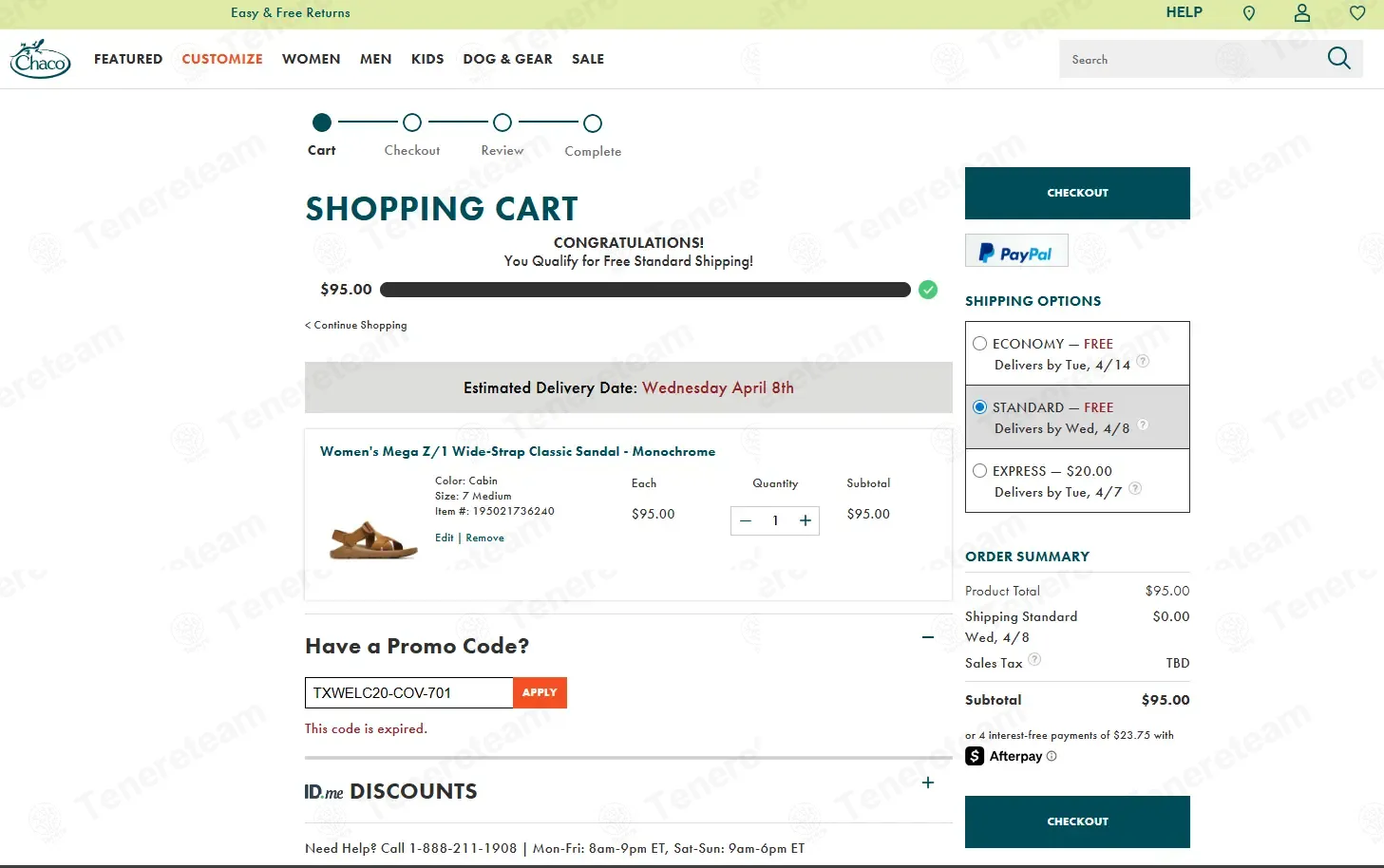Click the bottom Checkout button
Viewport: 1384px width, 868px height.
tap(1077, 821)
